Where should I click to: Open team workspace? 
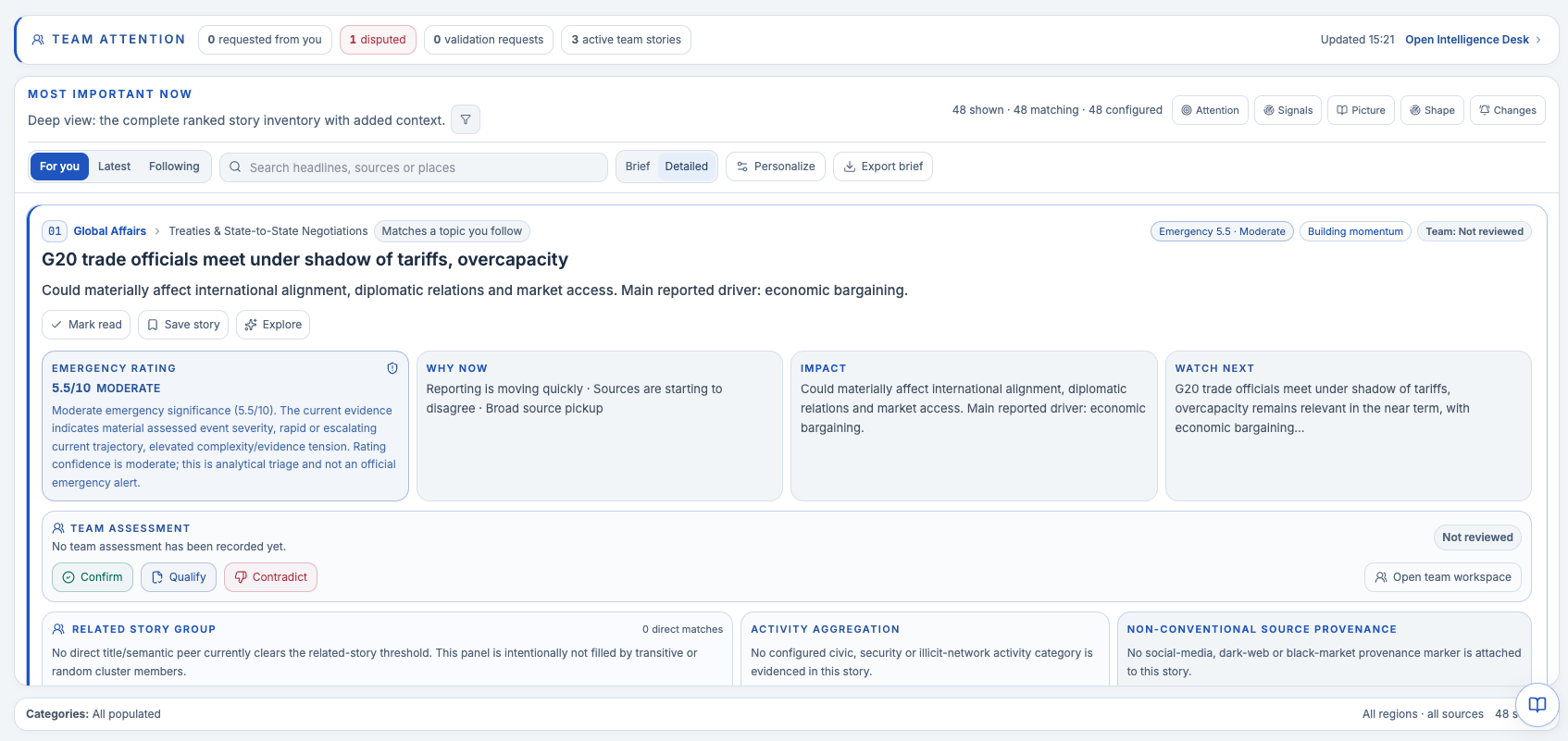click(x=1443, y=577)
